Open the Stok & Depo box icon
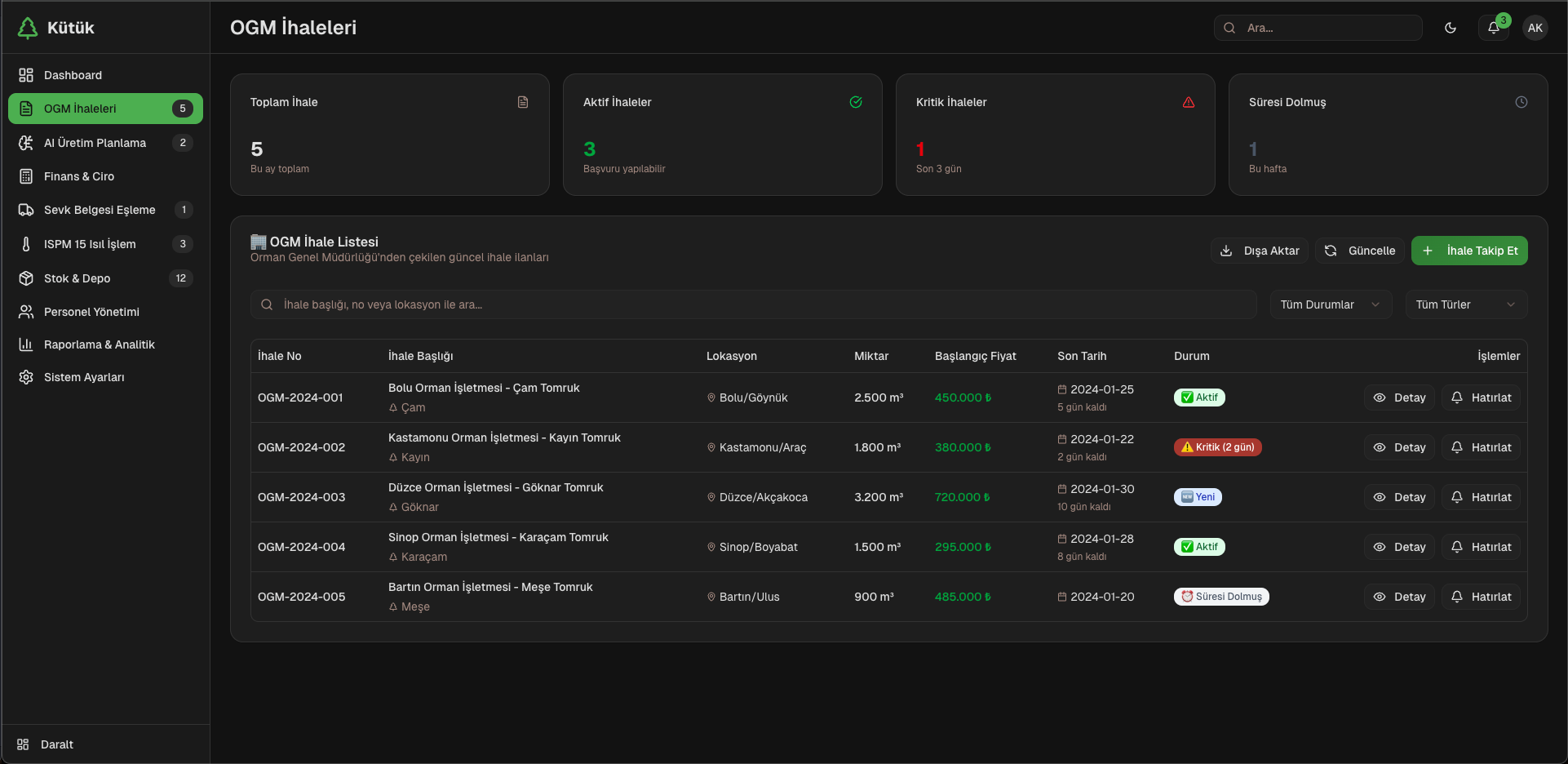 25,278
